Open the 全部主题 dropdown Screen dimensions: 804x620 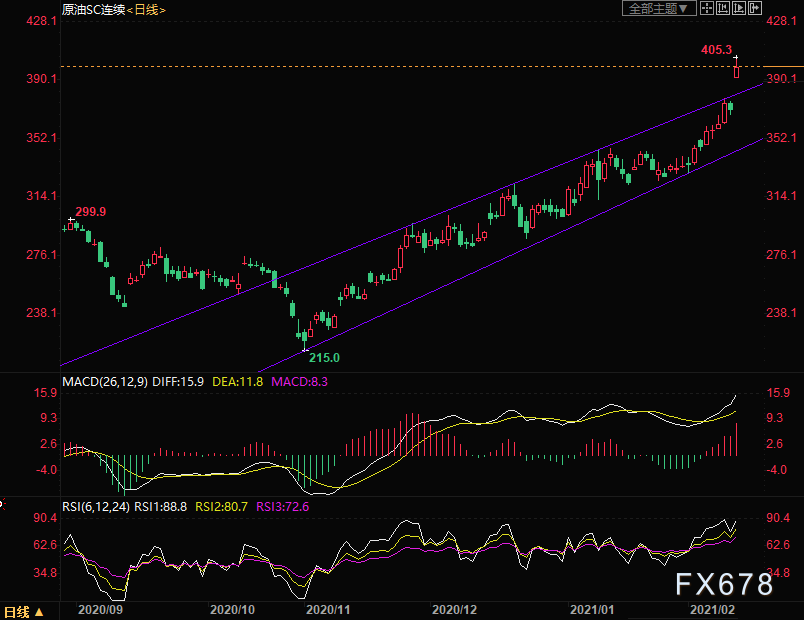click(659, 8)
